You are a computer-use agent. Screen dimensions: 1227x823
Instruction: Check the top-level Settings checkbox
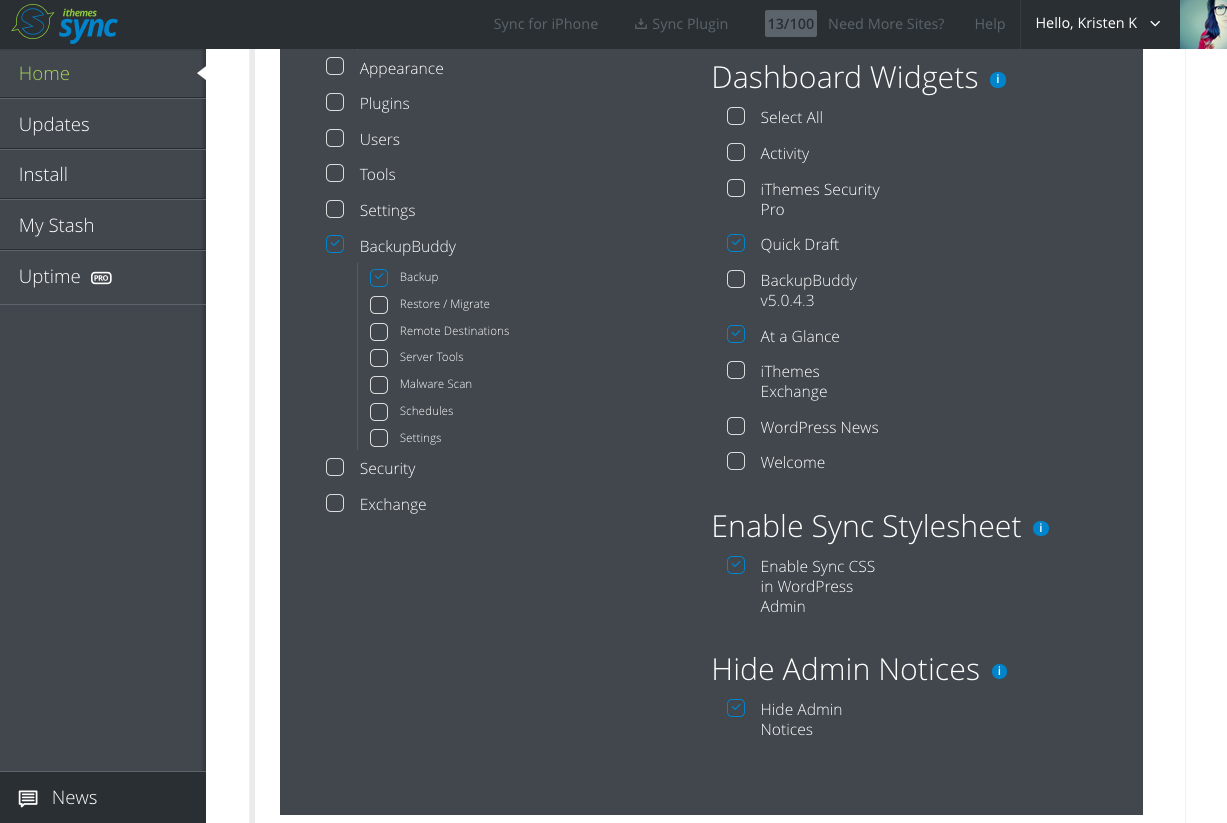click(335, 209)
